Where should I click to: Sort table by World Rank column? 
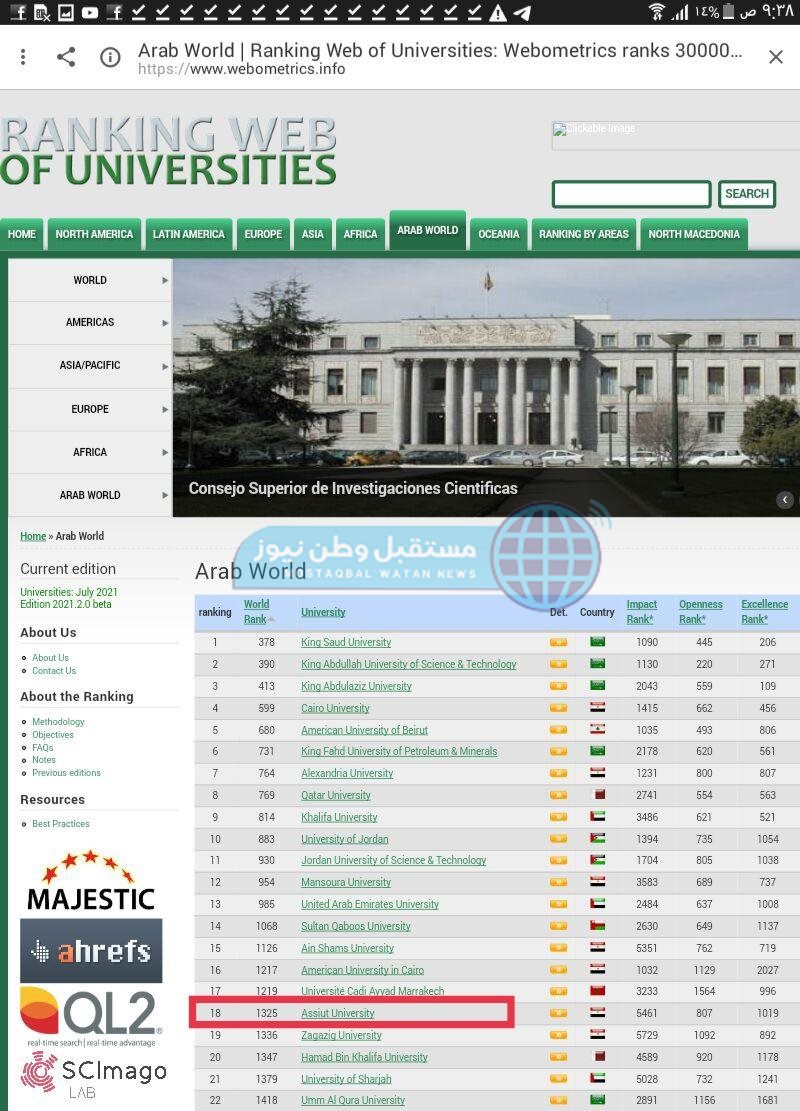pos(257,611)
